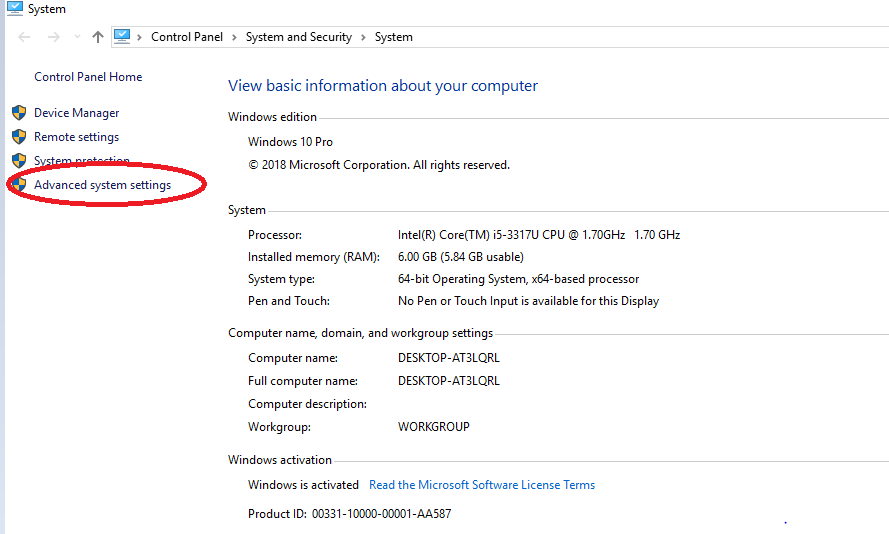Open the recent locations dropdown arrow
The image size is (889, 534).
click(x=78, y=37)
